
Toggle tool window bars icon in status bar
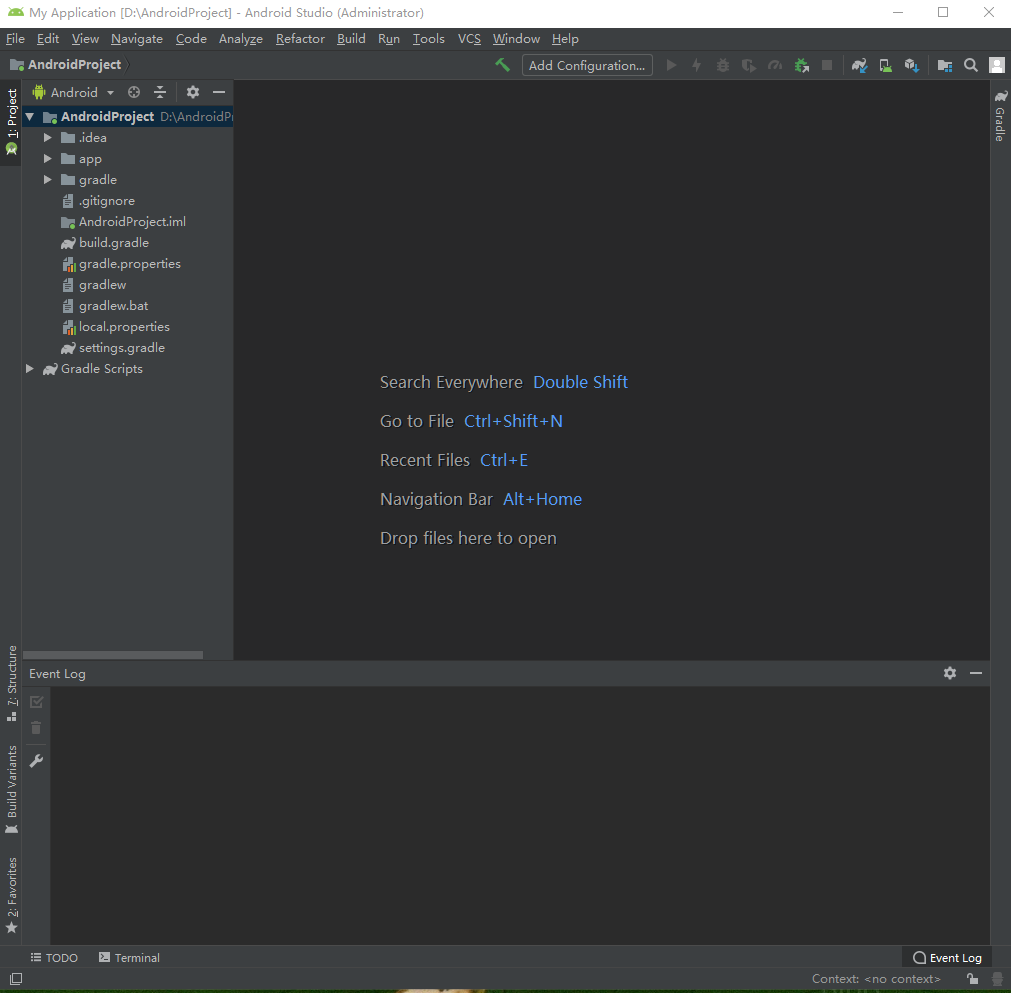coord(16,979)
